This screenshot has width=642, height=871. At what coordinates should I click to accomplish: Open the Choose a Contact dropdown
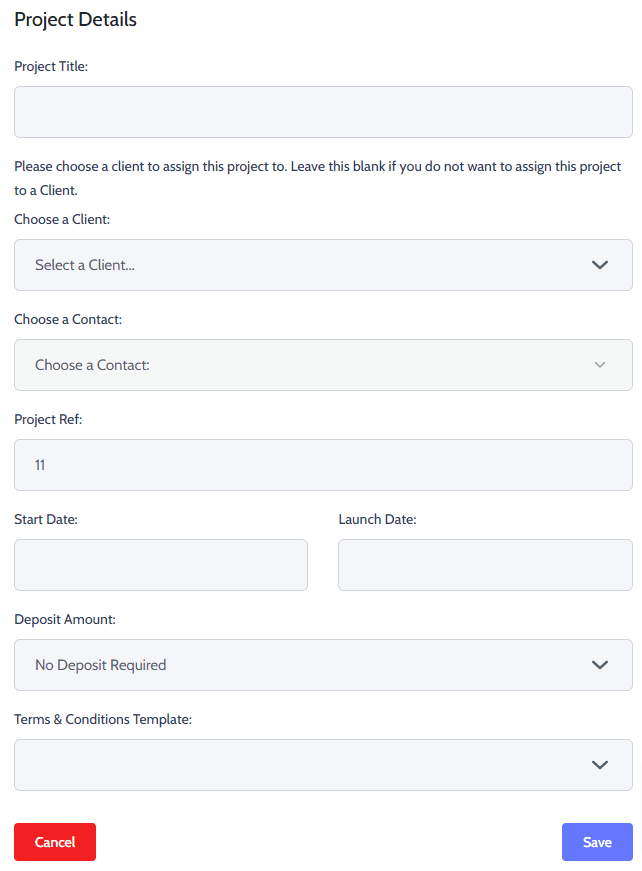coord(323,365)
